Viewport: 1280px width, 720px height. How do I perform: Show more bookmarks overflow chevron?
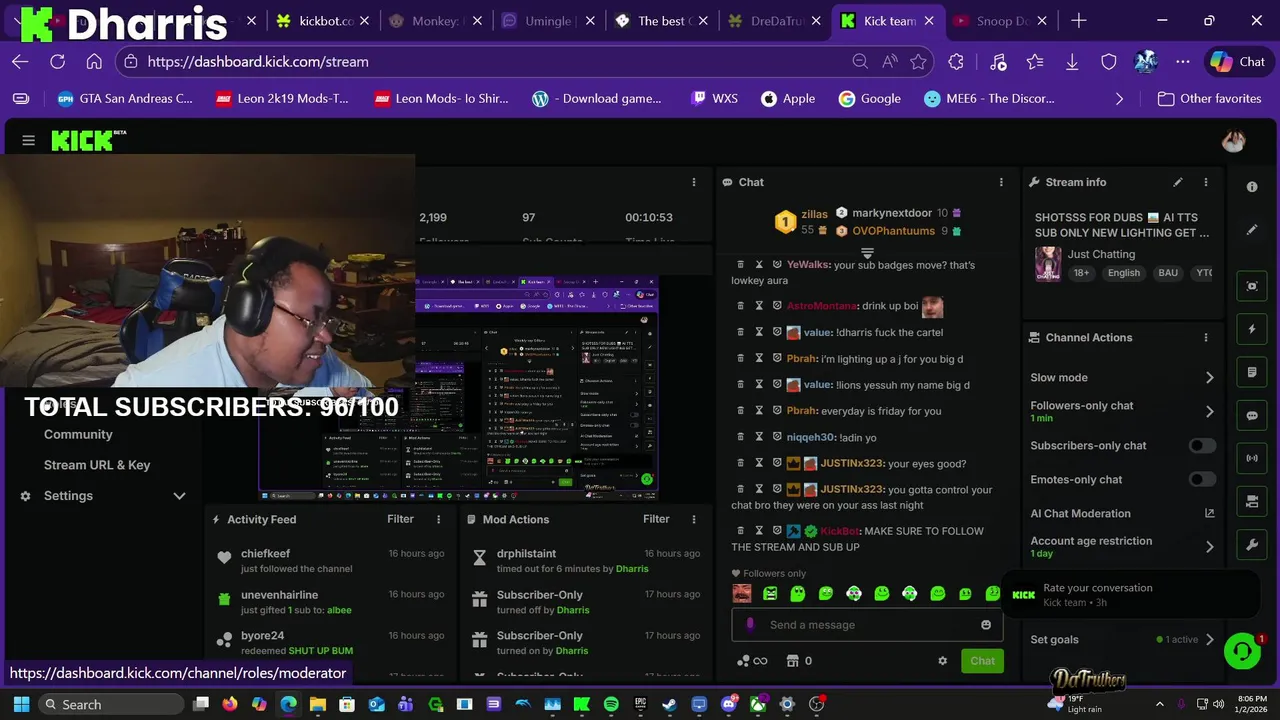tap(1119, 99)
